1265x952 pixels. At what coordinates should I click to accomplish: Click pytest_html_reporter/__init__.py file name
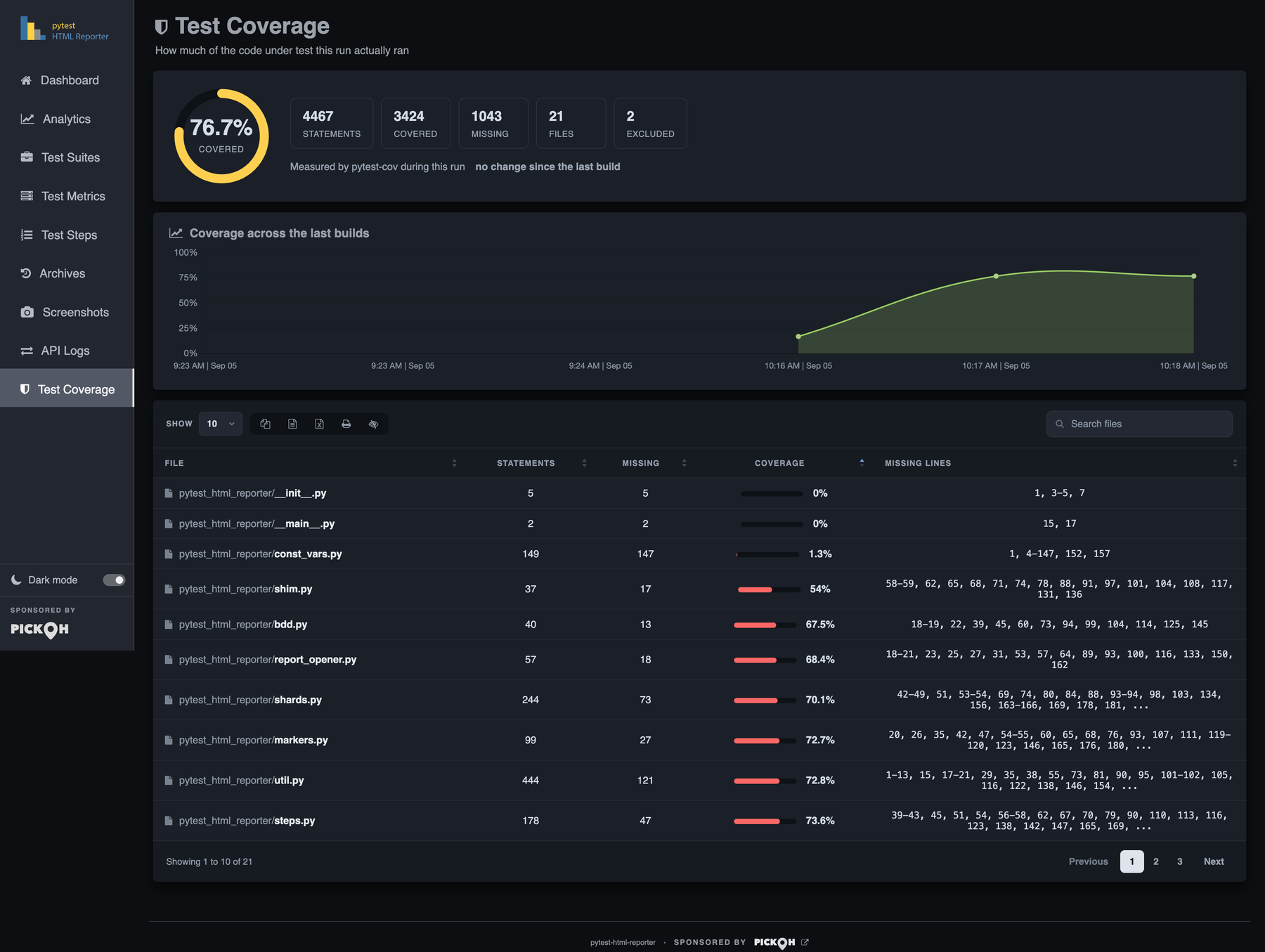[x=252, y=493]
